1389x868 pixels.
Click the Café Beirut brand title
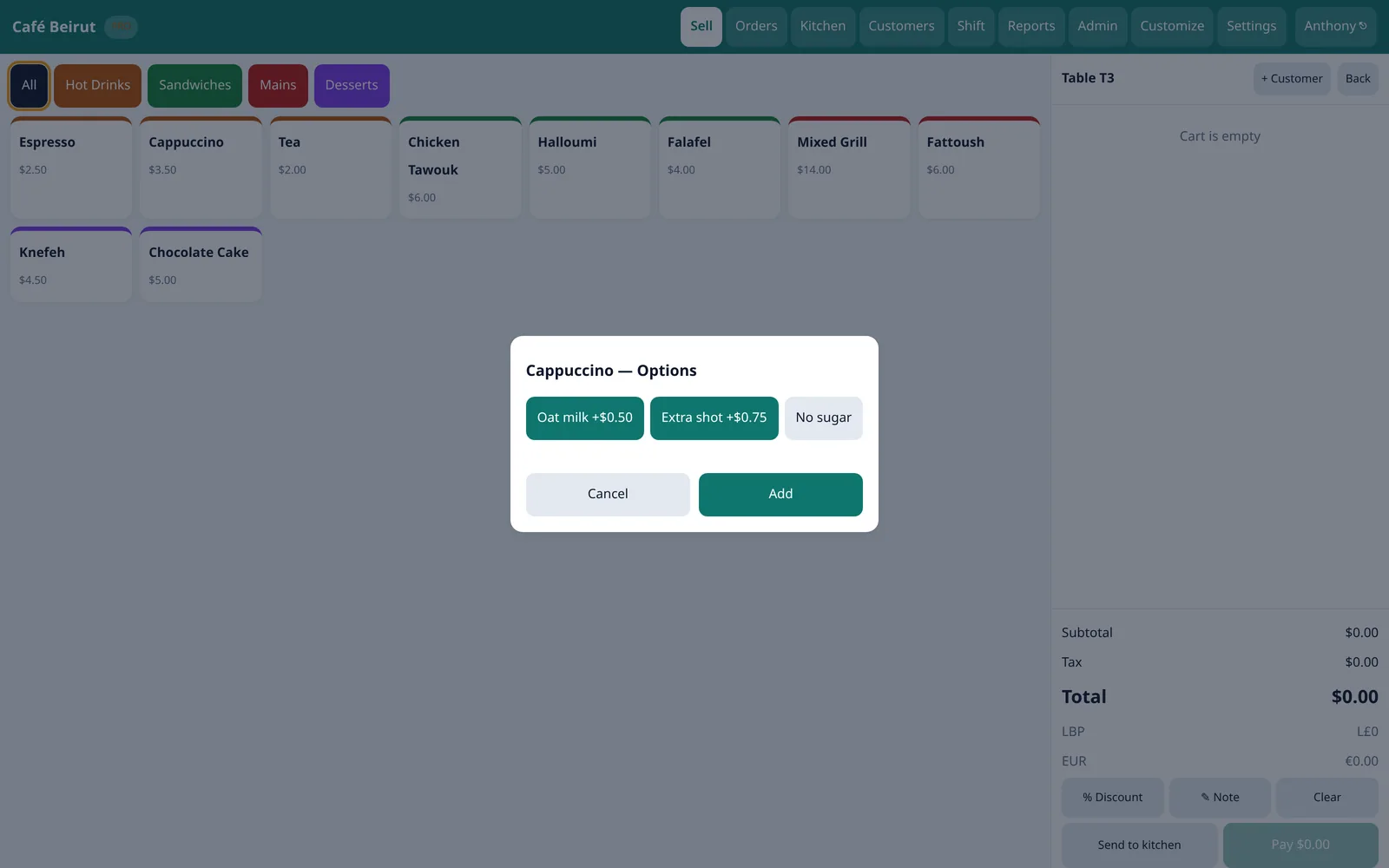[54, 27]
